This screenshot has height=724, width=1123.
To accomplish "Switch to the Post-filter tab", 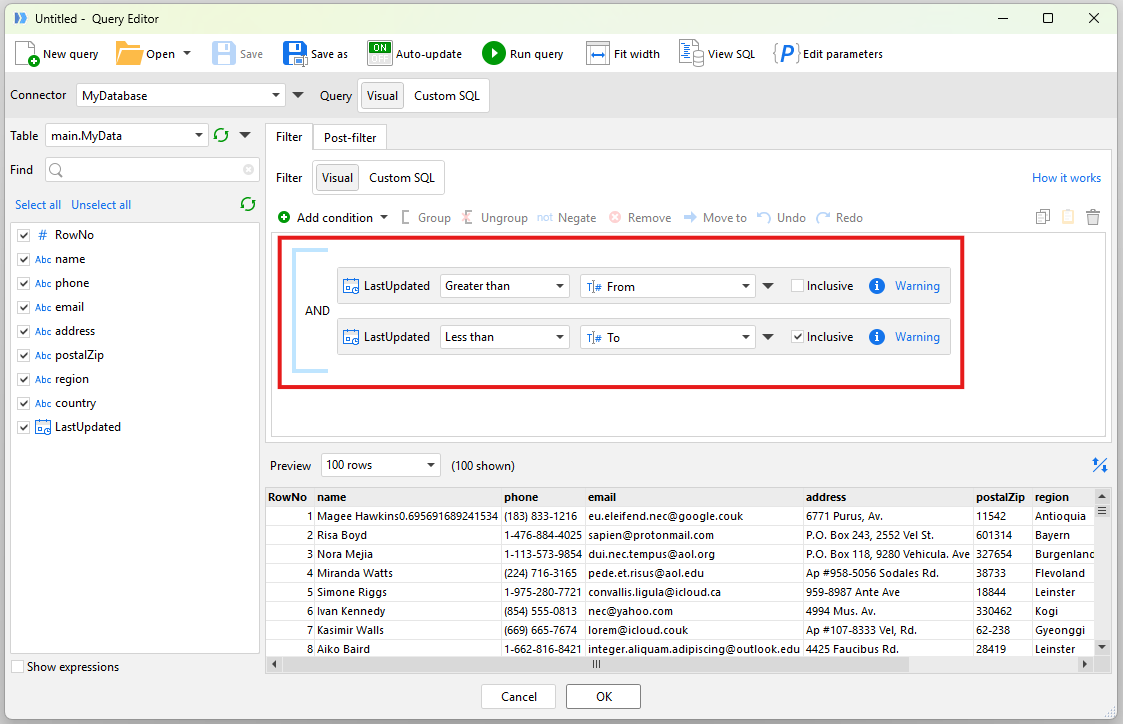I will (x=349, y=137).
